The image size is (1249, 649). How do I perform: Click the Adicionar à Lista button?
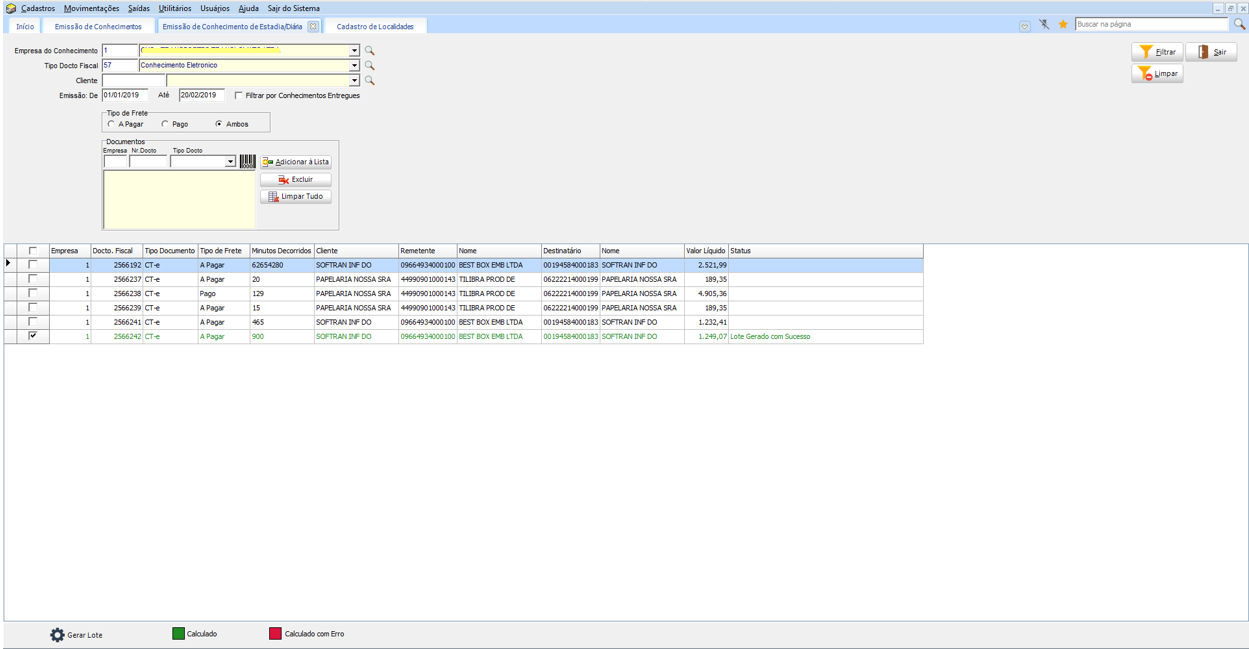pos(295,162)
